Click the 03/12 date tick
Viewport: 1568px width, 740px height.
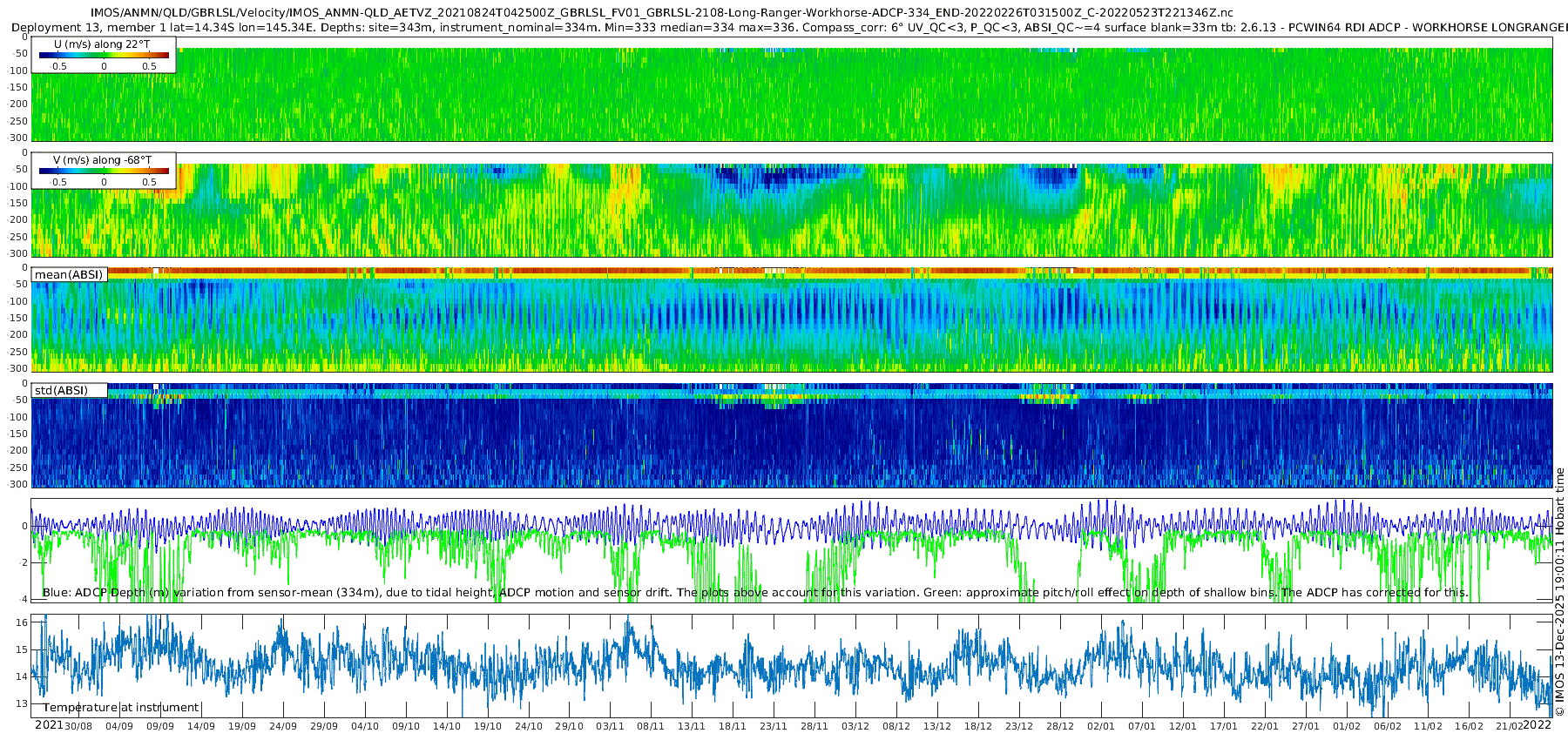click(x=855, y=726)
